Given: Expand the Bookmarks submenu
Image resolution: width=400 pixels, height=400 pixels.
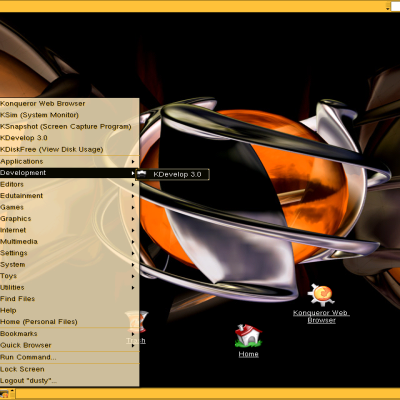Looking at the screenshot, I should 69,334.
